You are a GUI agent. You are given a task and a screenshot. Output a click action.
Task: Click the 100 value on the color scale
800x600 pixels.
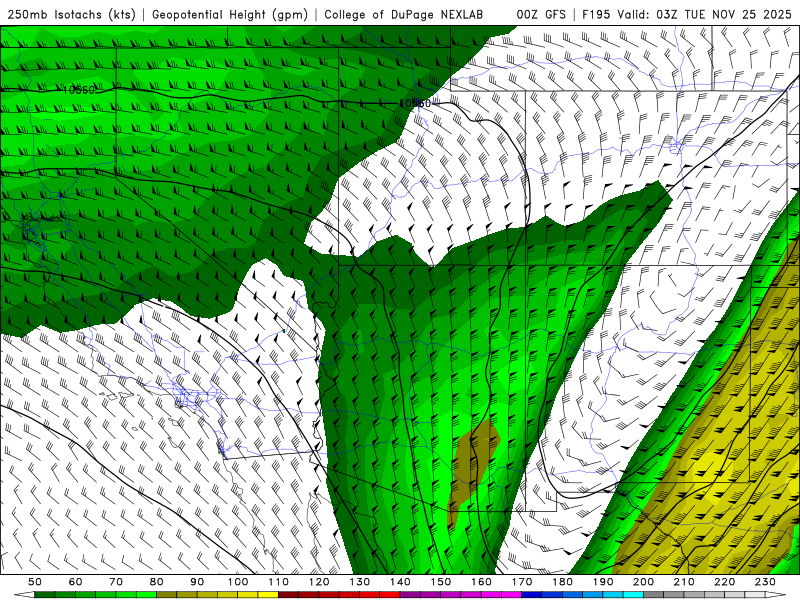click(x=238, y=582)
